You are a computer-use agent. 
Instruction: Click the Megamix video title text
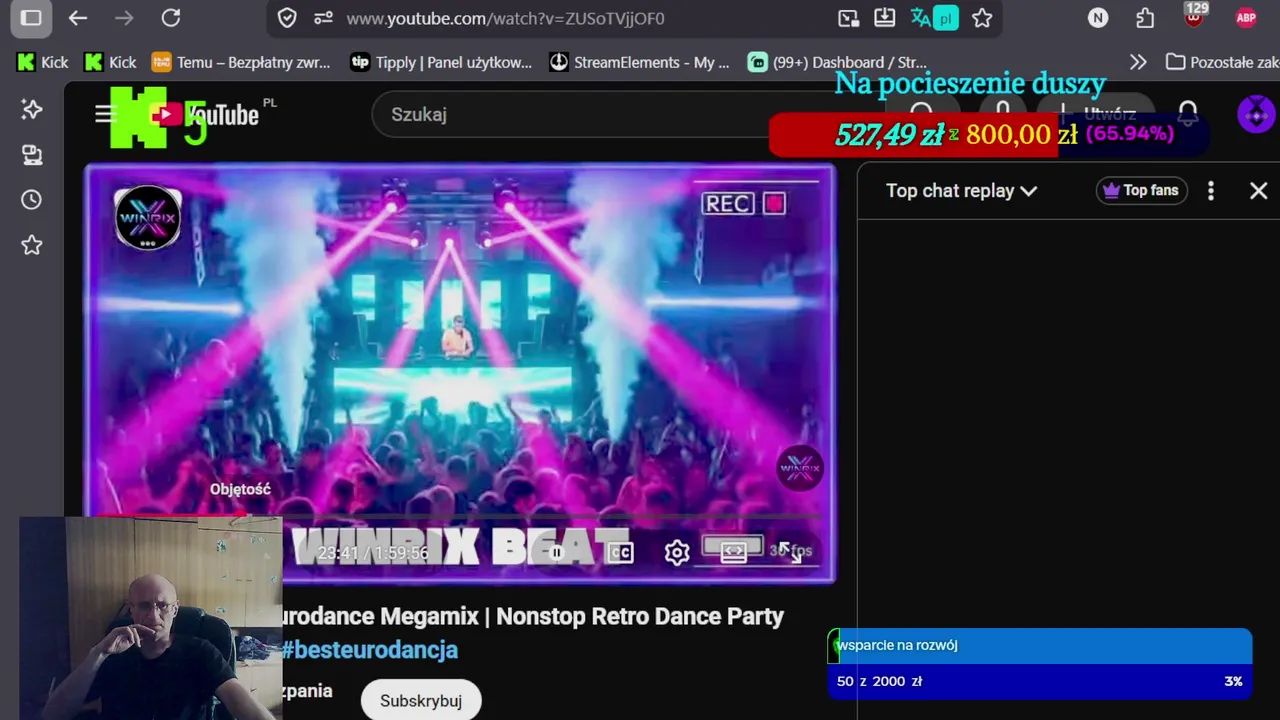coord(533,616)
